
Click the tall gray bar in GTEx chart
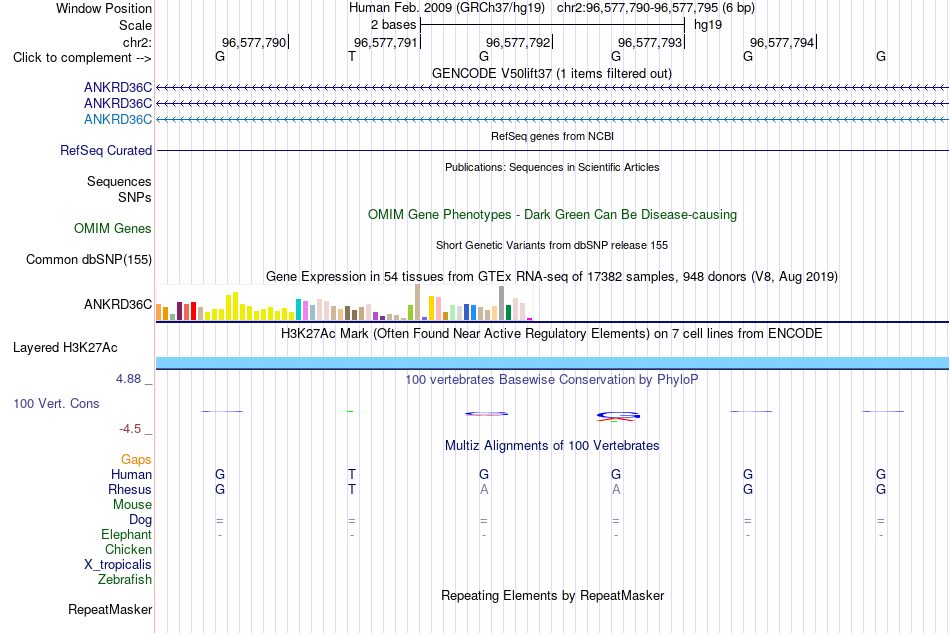pyautogui.click(x=502, y=303)
